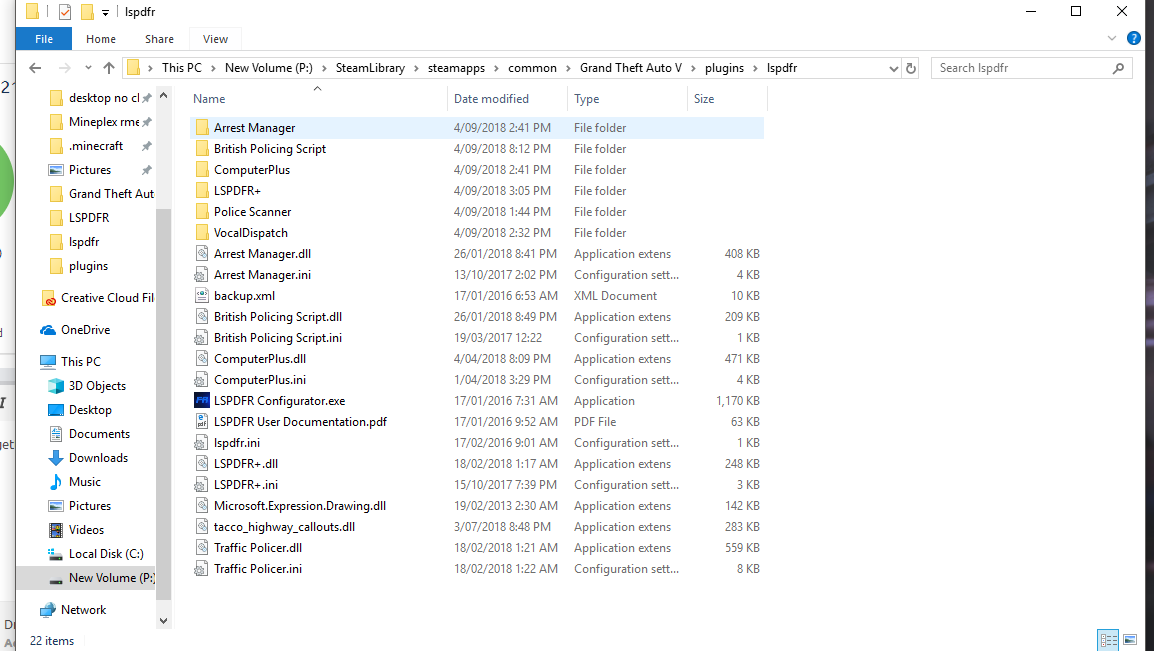Expand path arrow after This PC

(213, 68)
